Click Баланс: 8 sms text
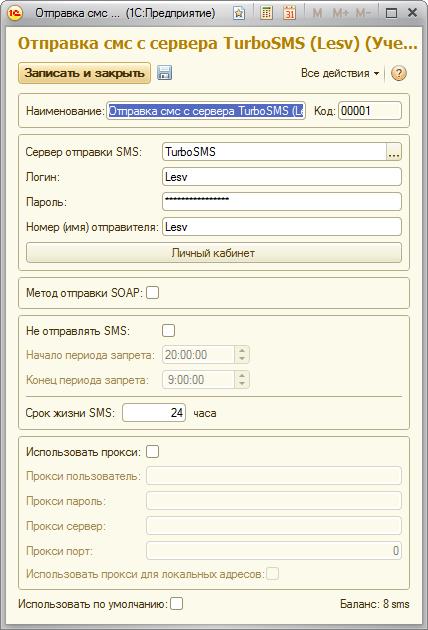 pos(375,604)
